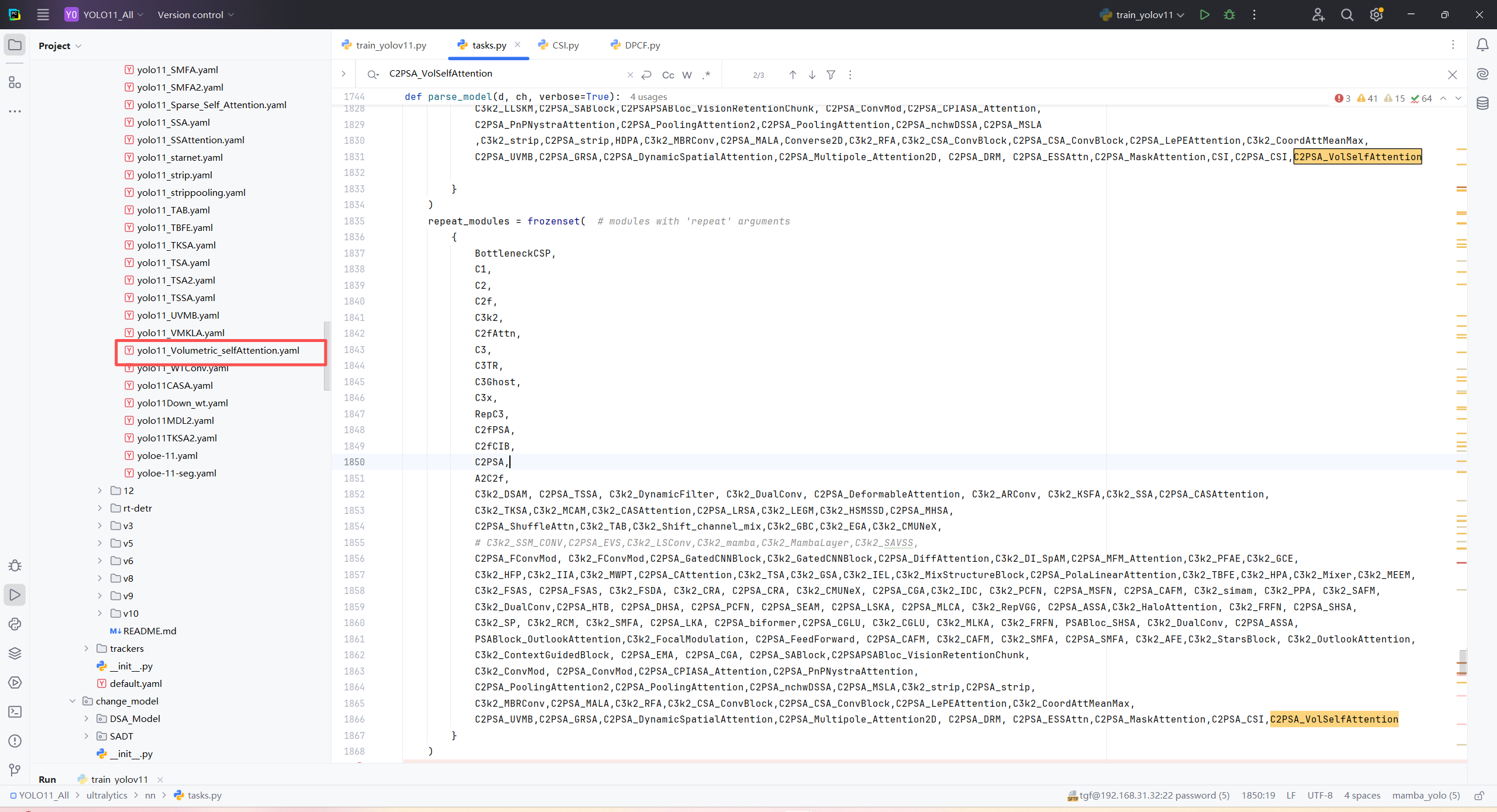Run the train_yolov11 configuration

pyautogui.click(x=1204, y=15)
